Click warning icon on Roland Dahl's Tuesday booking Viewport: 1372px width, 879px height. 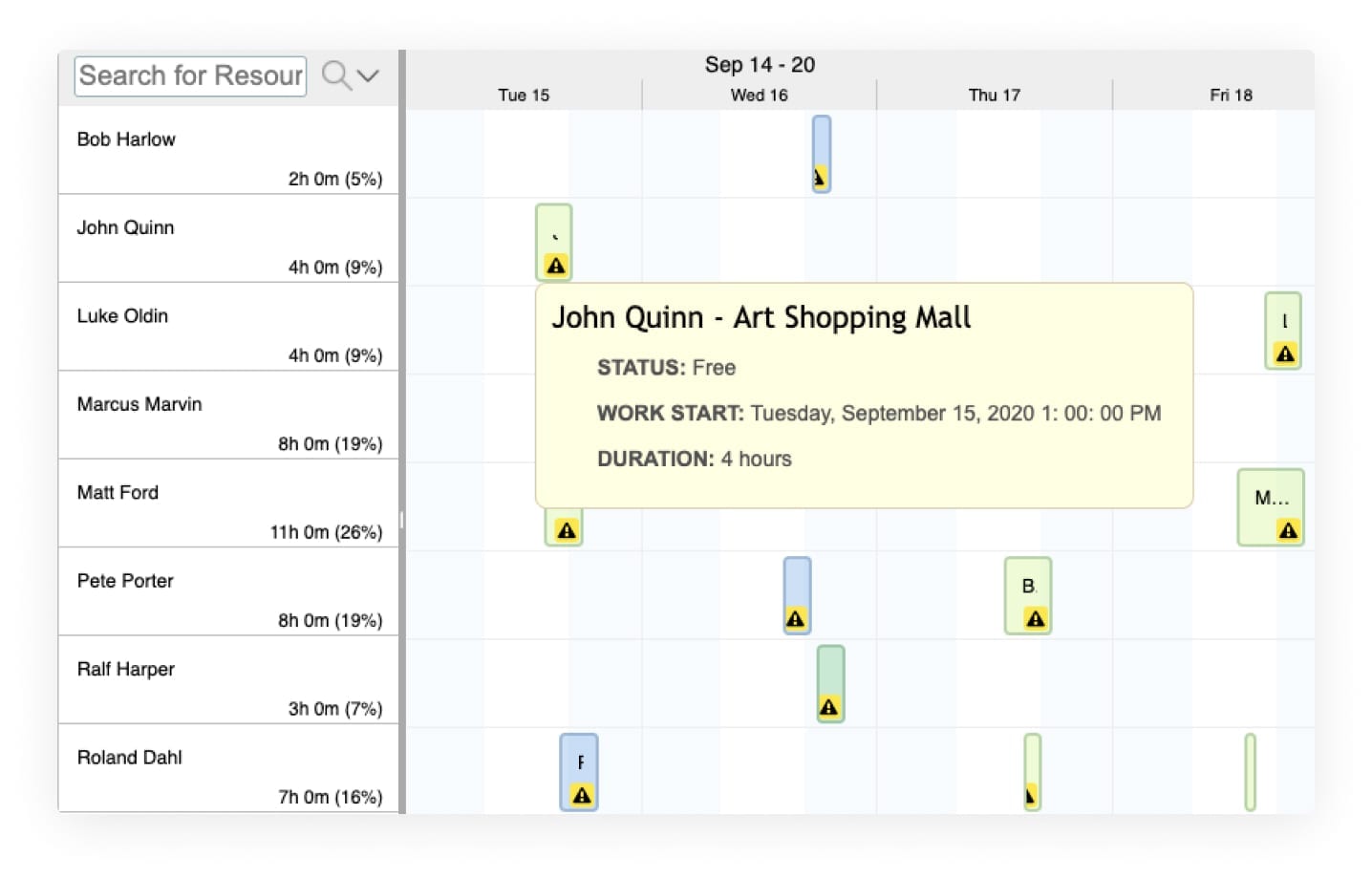click(x=581, y=795)
